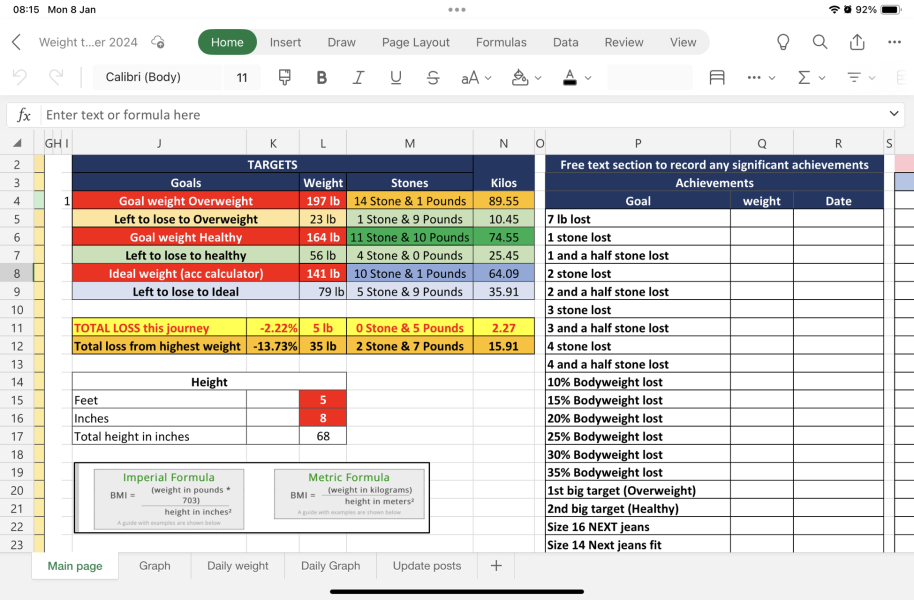914x600 pixels.
Task: Click the strikethrough icon
Action: click(x=433, y=78)
